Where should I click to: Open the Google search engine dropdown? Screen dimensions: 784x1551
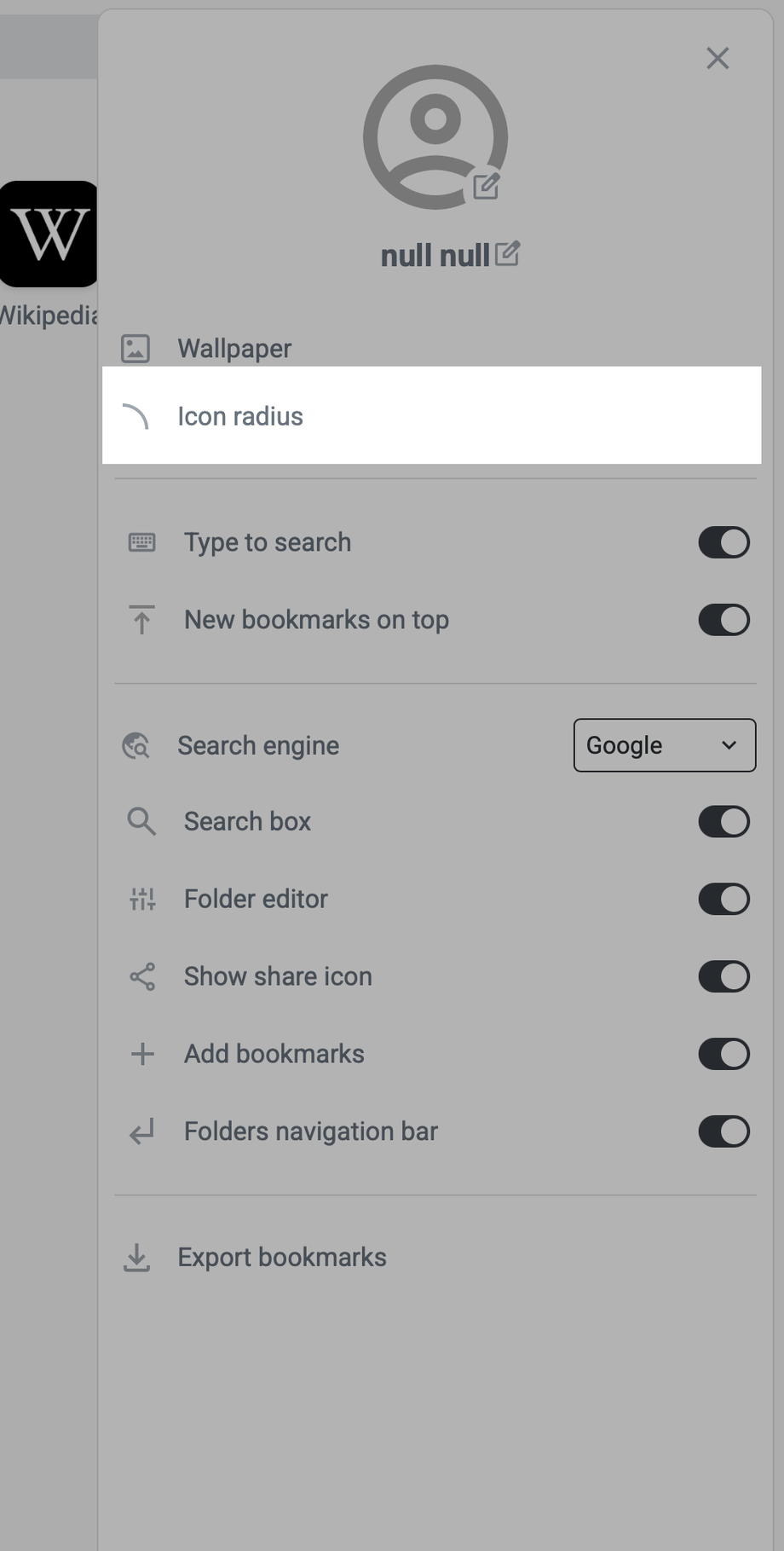pos(664,745)
